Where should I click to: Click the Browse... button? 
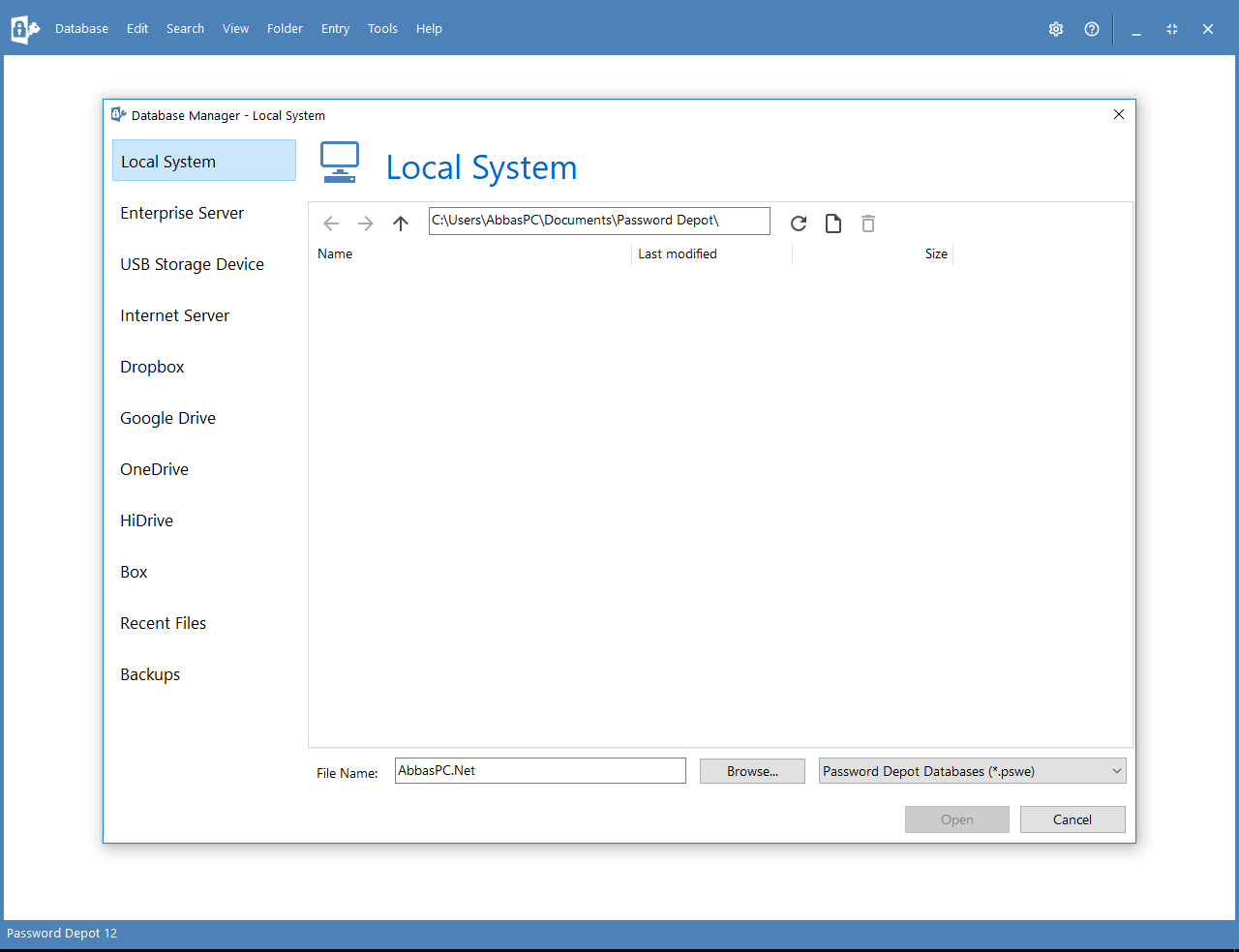pyautogui.click(x=752, y=771)
